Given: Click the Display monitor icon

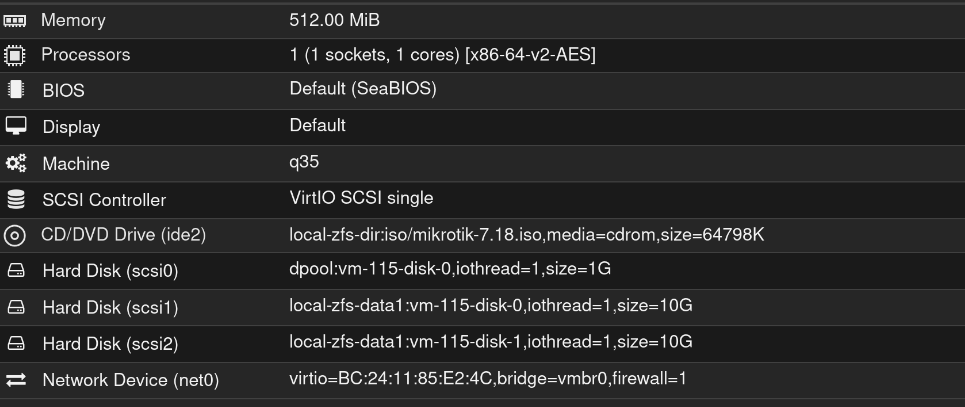Looking at the screenshot, I should (16, 126).
